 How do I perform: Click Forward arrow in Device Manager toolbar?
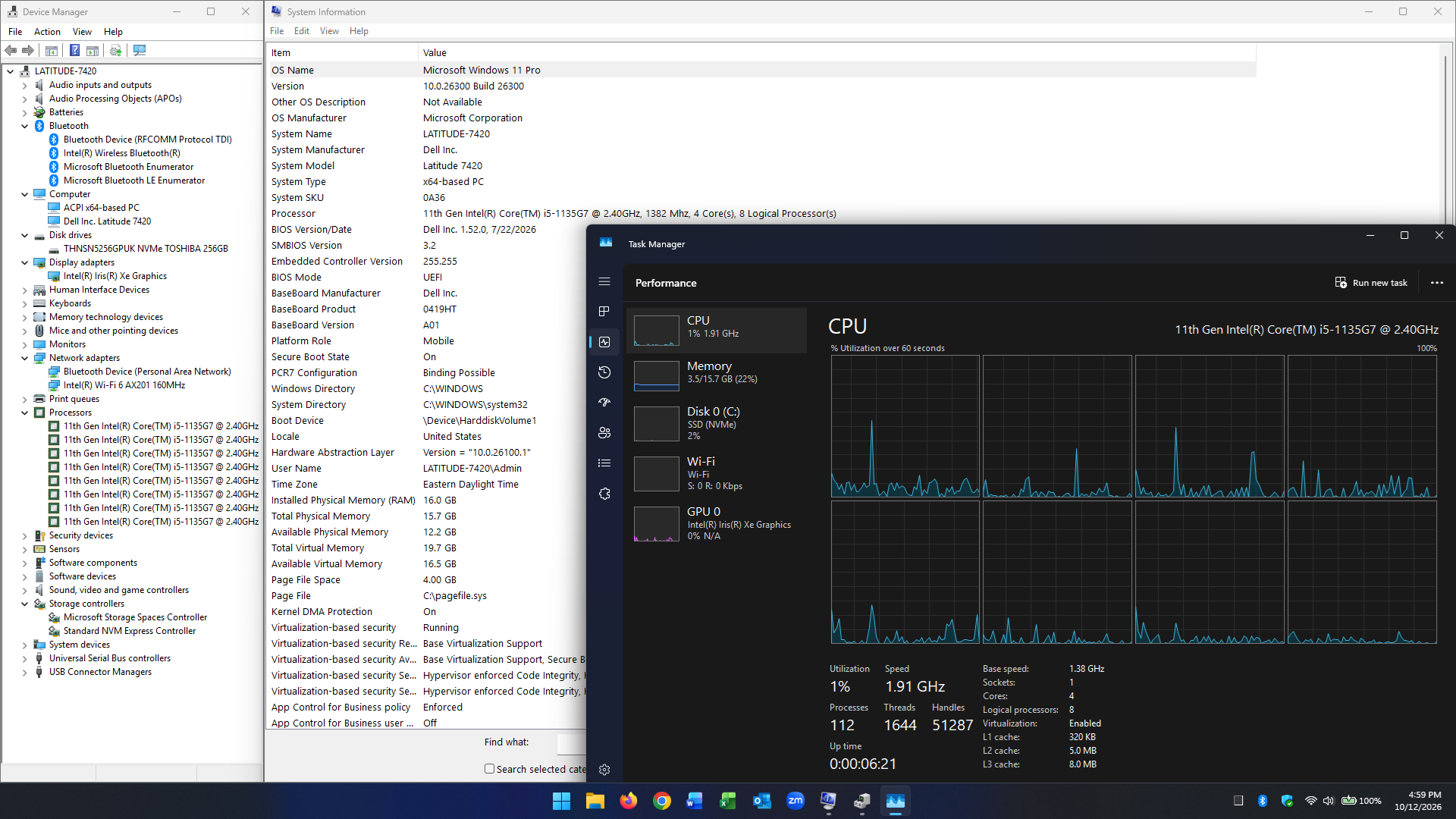point(28,50)
